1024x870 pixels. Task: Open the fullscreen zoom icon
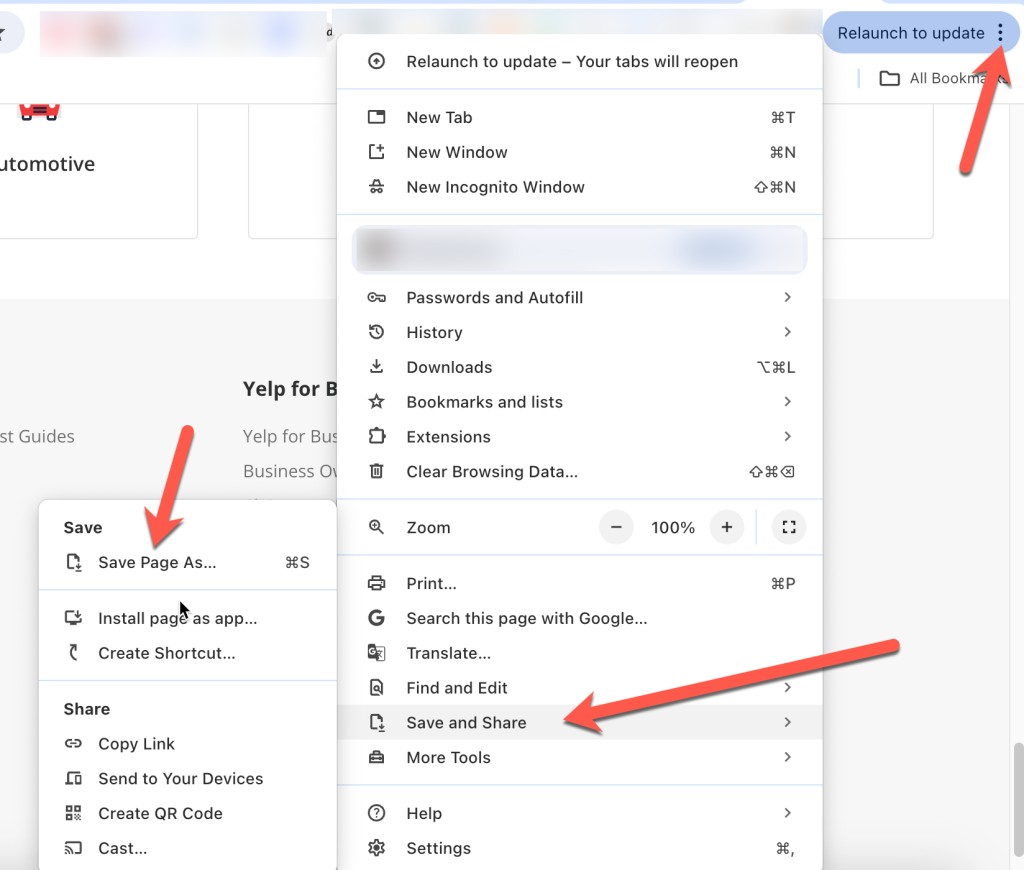pos(789,527)
